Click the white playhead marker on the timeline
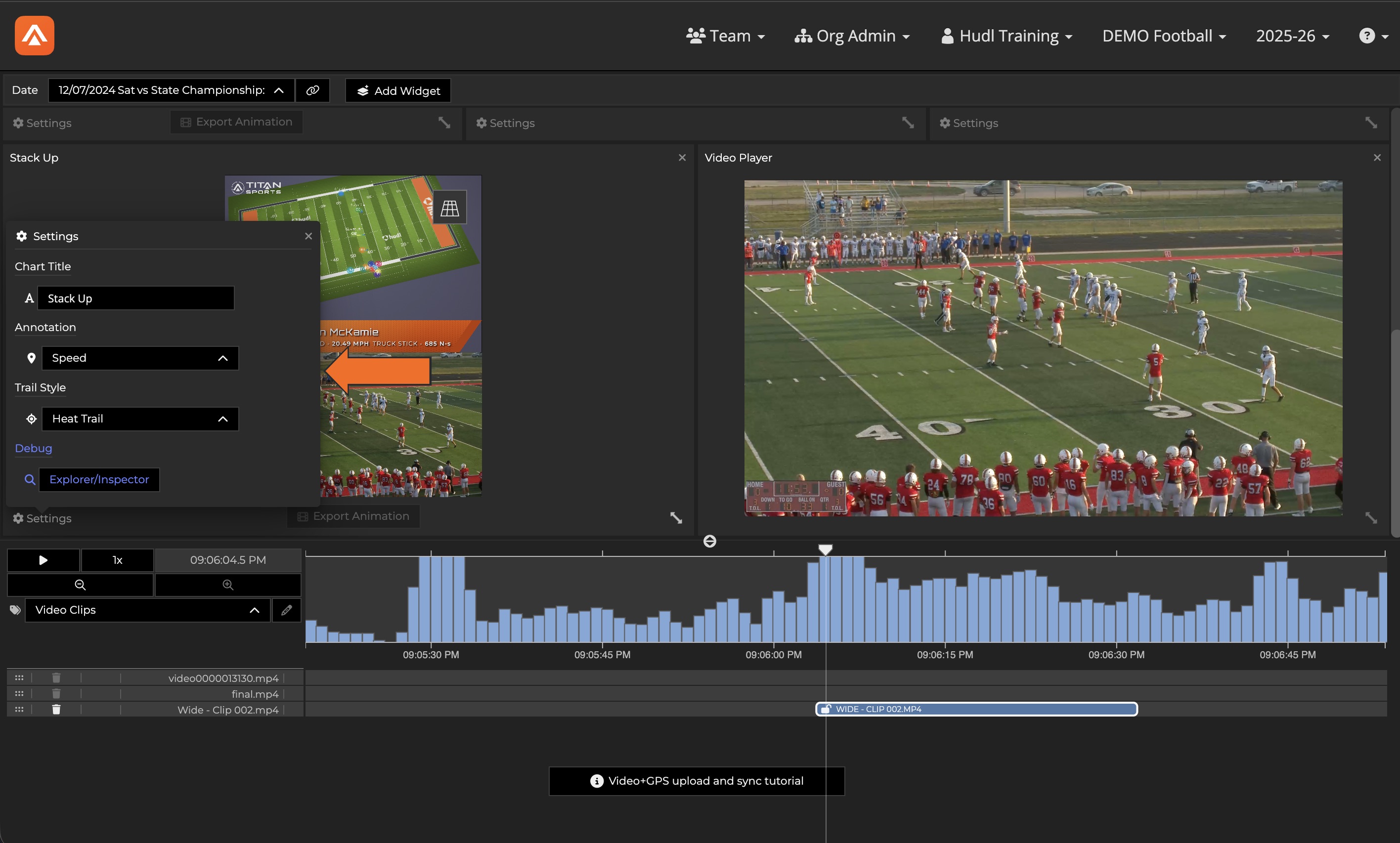 click(826, 549)
